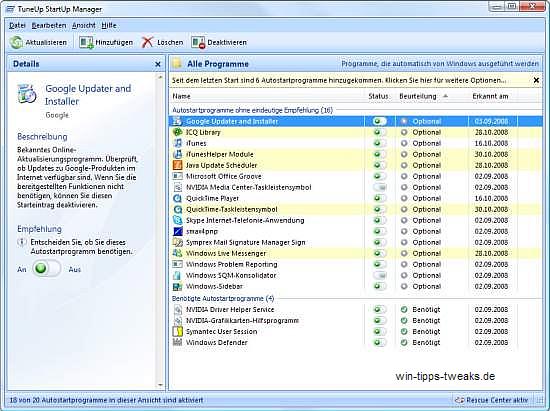Toggle status switch for Java Update Scheduler

pos(380,165)
